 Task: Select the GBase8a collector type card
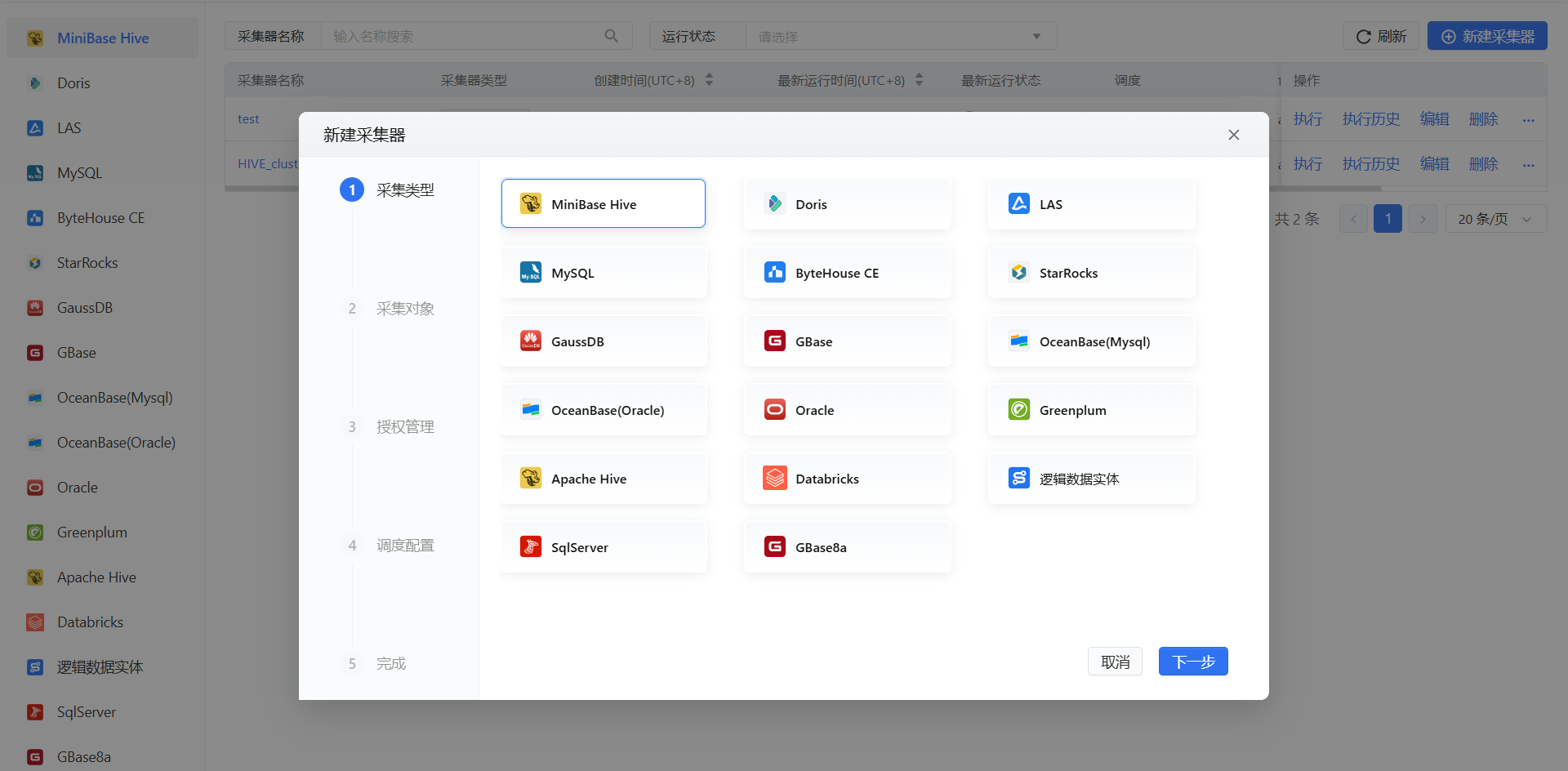847,547
